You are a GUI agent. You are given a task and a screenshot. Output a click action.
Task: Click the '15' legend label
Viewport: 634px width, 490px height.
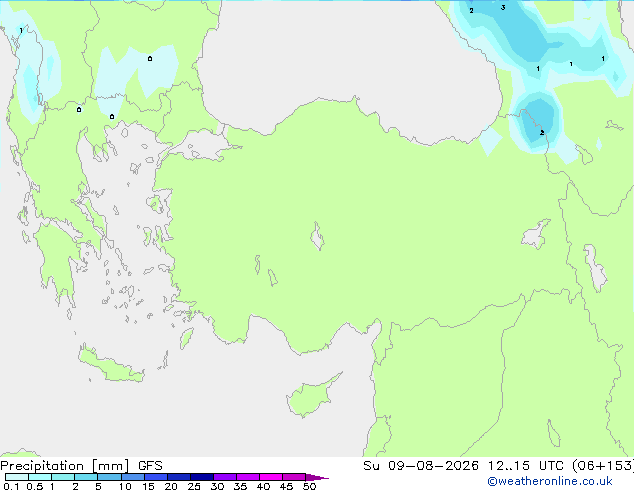point(148,486)
